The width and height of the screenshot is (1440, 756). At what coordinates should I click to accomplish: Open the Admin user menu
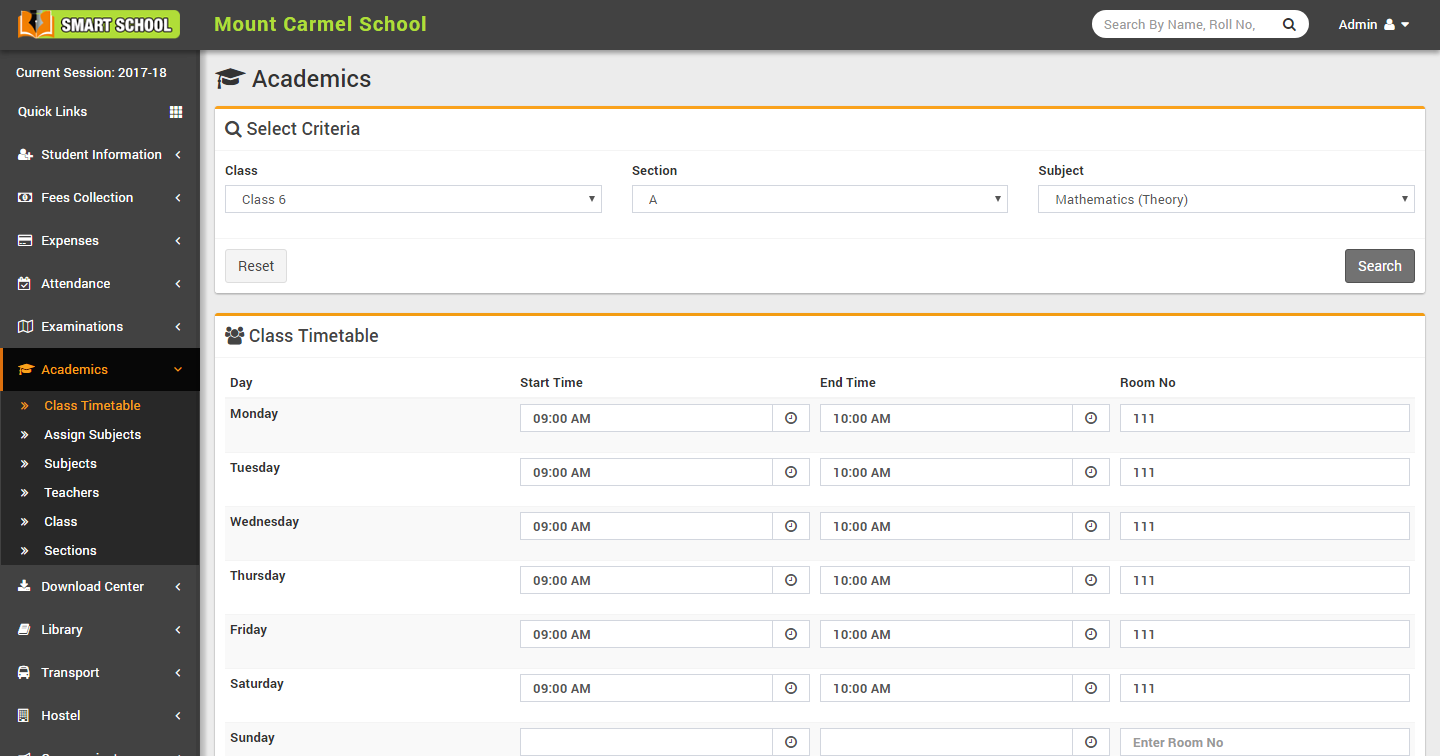pos(1373,25)
